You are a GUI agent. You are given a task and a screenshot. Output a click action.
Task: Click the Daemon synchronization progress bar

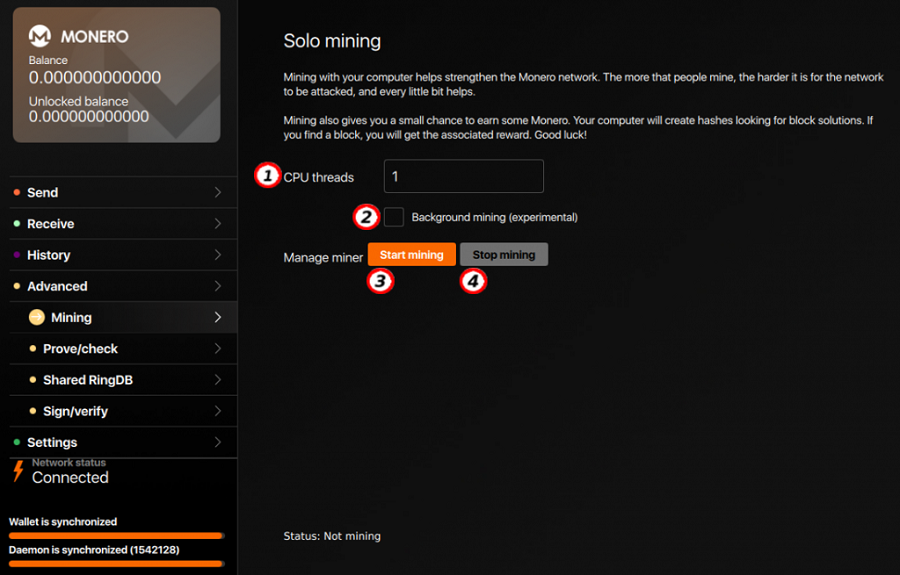pyautogui.click(x=116, y=563)
